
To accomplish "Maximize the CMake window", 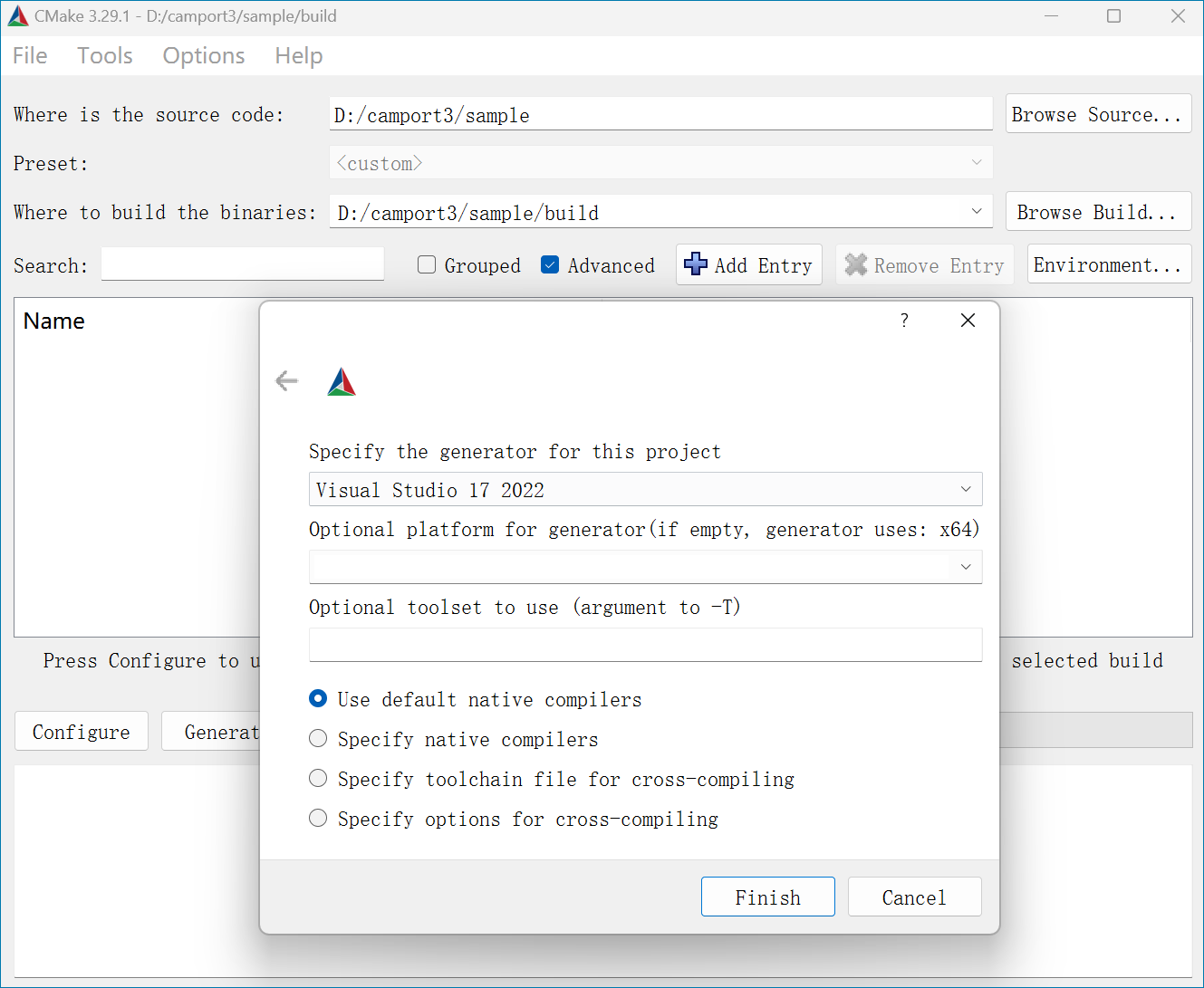I will point(1114,16).
